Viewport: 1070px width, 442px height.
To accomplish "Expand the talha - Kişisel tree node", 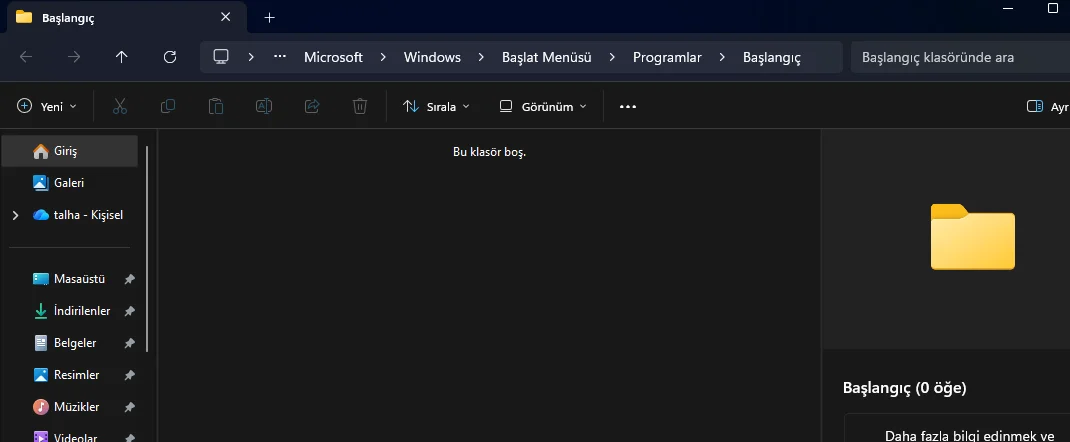I will [x=15, y=215].
